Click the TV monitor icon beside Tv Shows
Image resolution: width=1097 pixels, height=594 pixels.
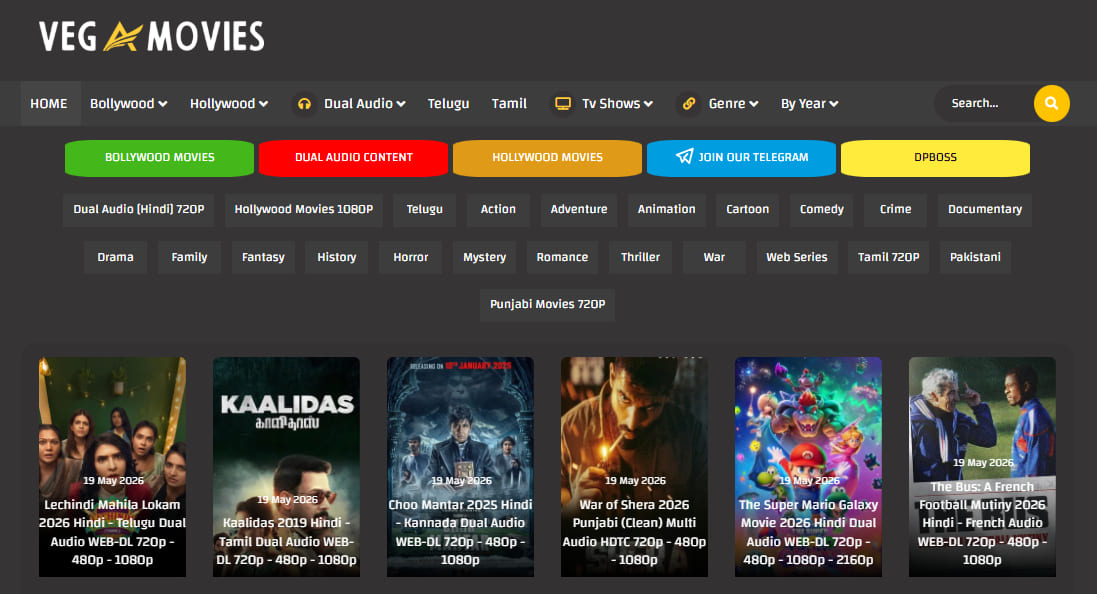(x=563, y=104)
